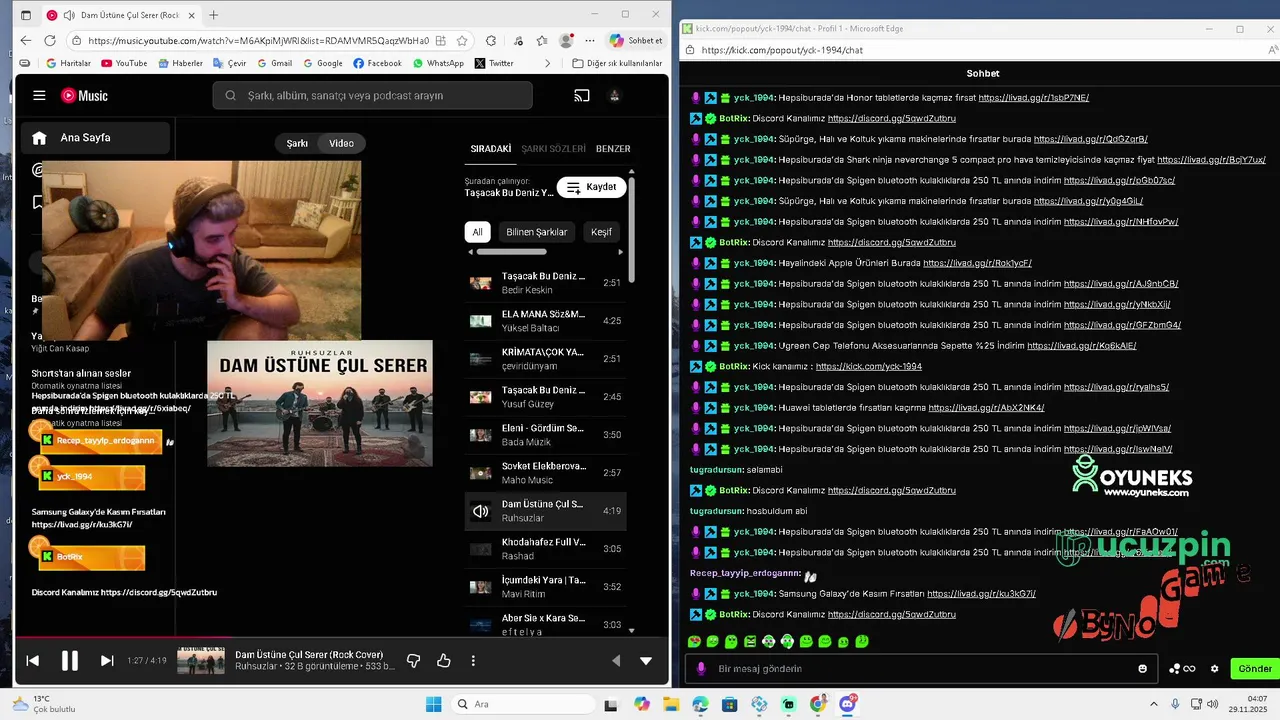The image size is (1280, 720).
Task: Open Edge tab actions menu
Action: [26, 15]
